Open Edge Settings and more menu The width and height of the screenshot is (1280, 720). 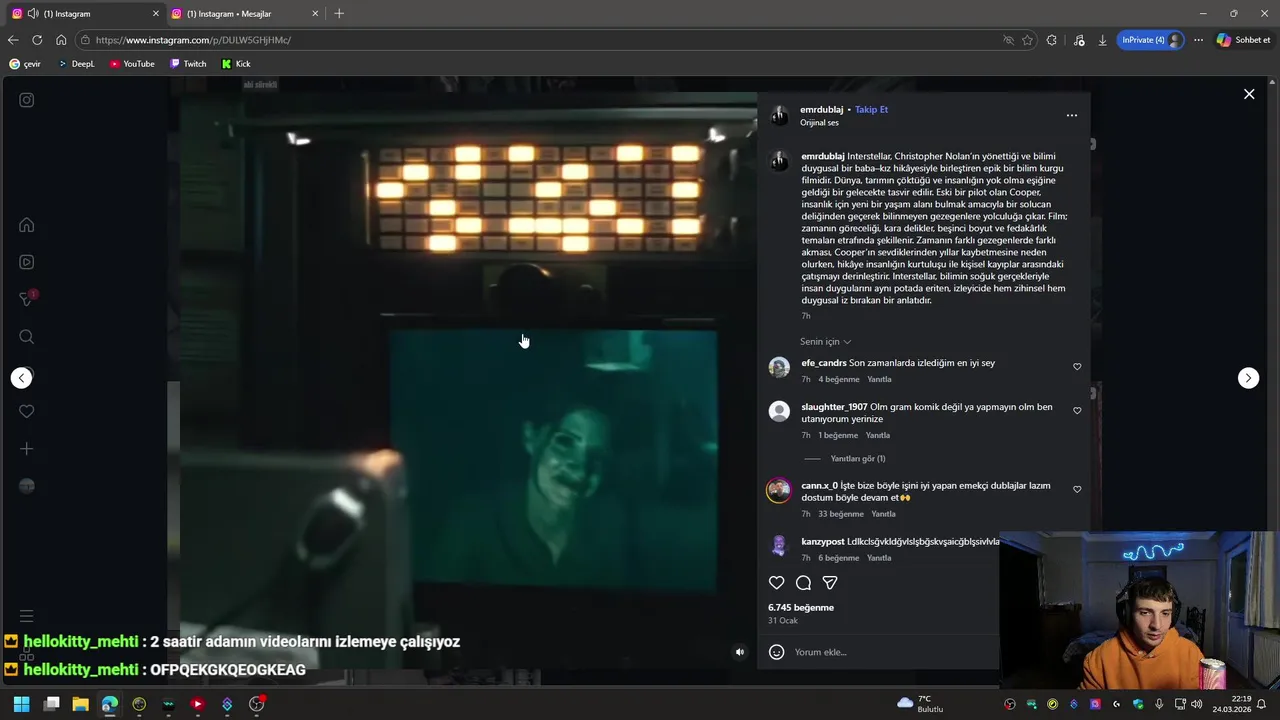click(1198, 40)
